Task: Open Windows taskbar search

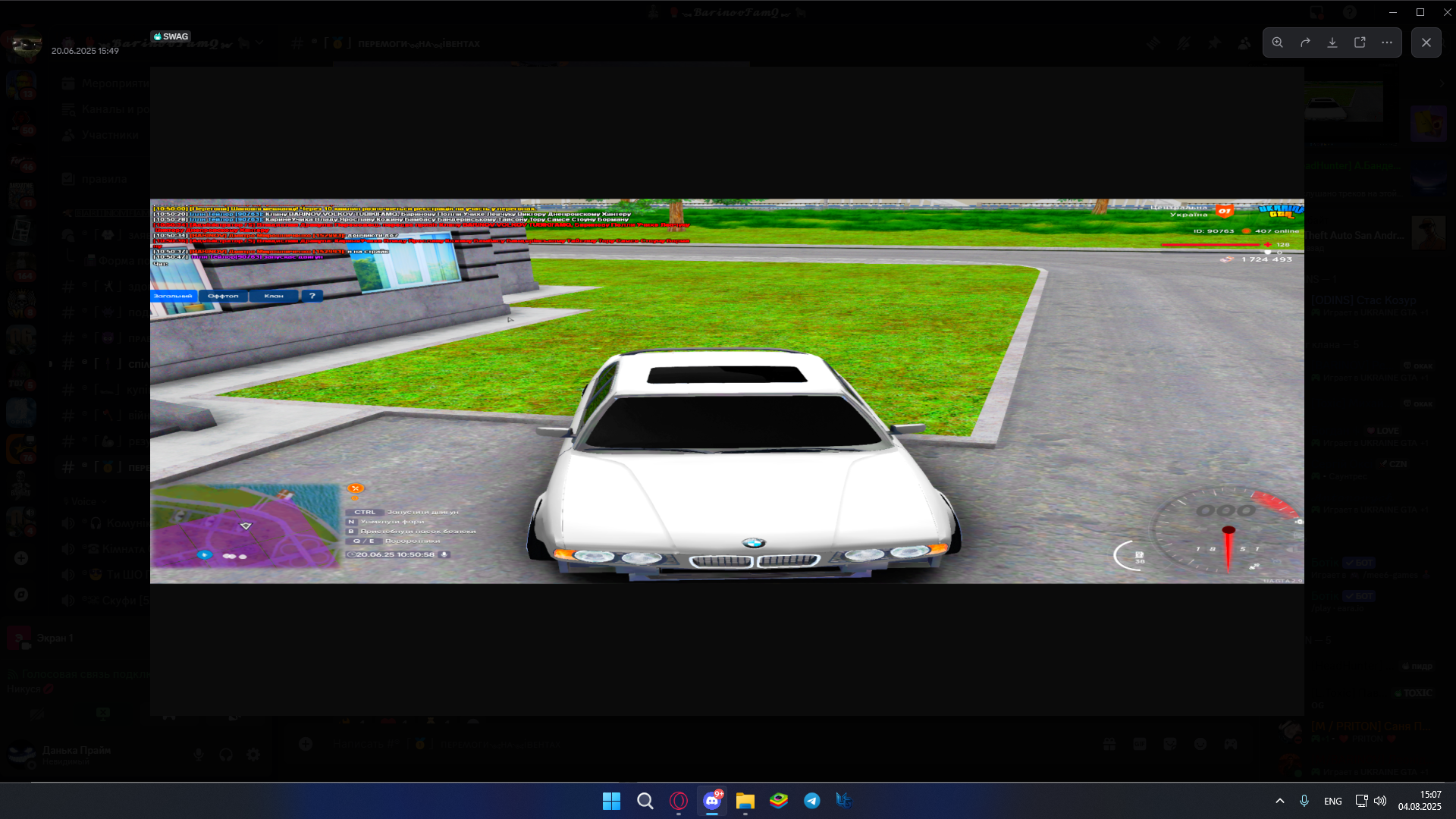Action: pyautogui.click(x=645, y=801)
